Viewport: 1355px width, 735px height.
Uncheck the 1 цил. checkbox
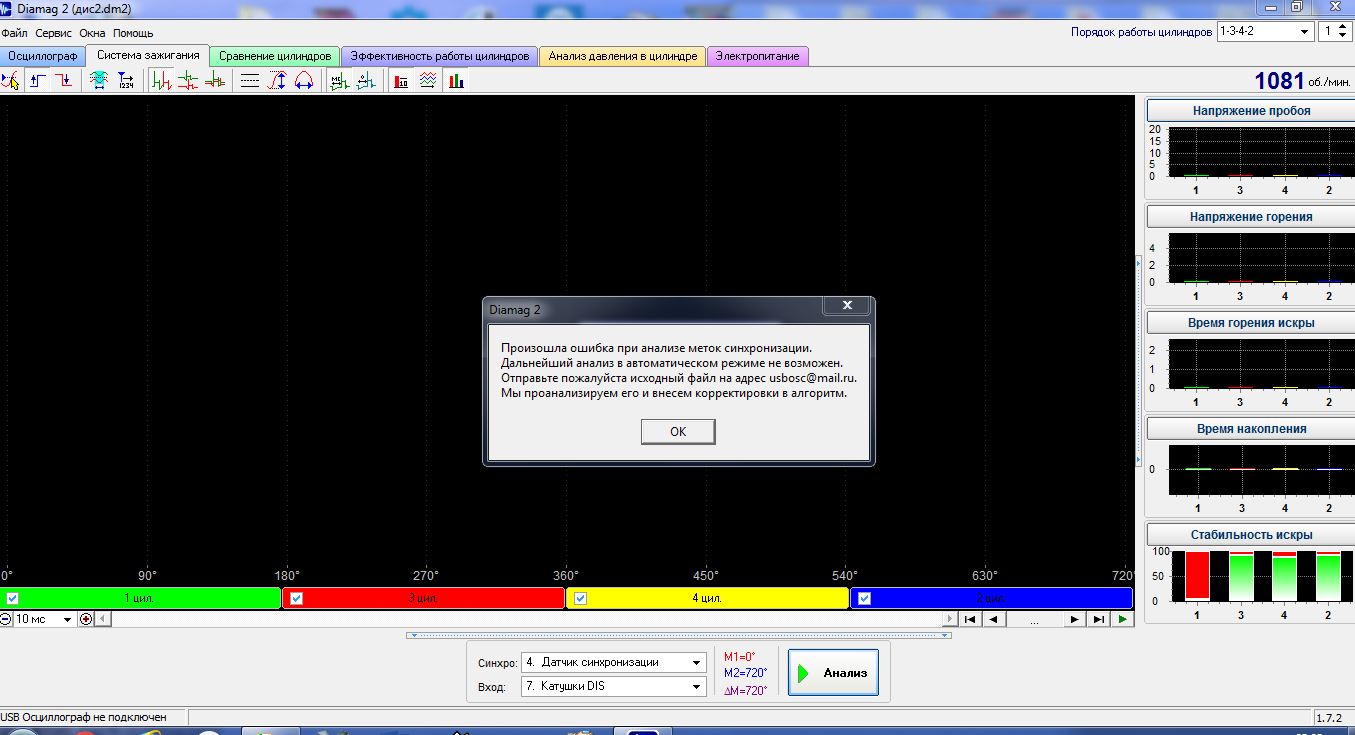pos(13,599)
